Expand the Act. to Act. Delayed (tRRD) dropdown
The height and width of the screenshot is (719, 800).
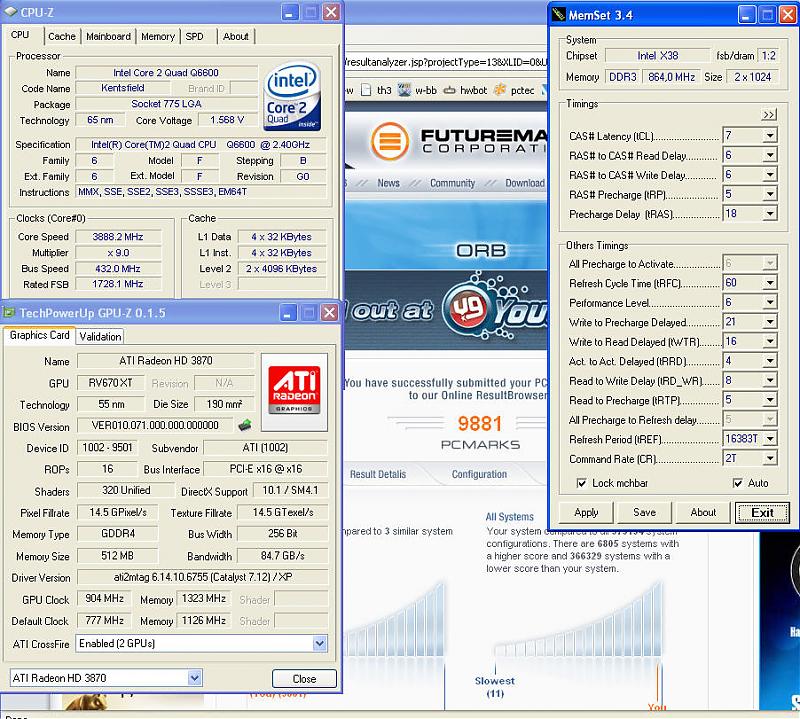point(770,361)
